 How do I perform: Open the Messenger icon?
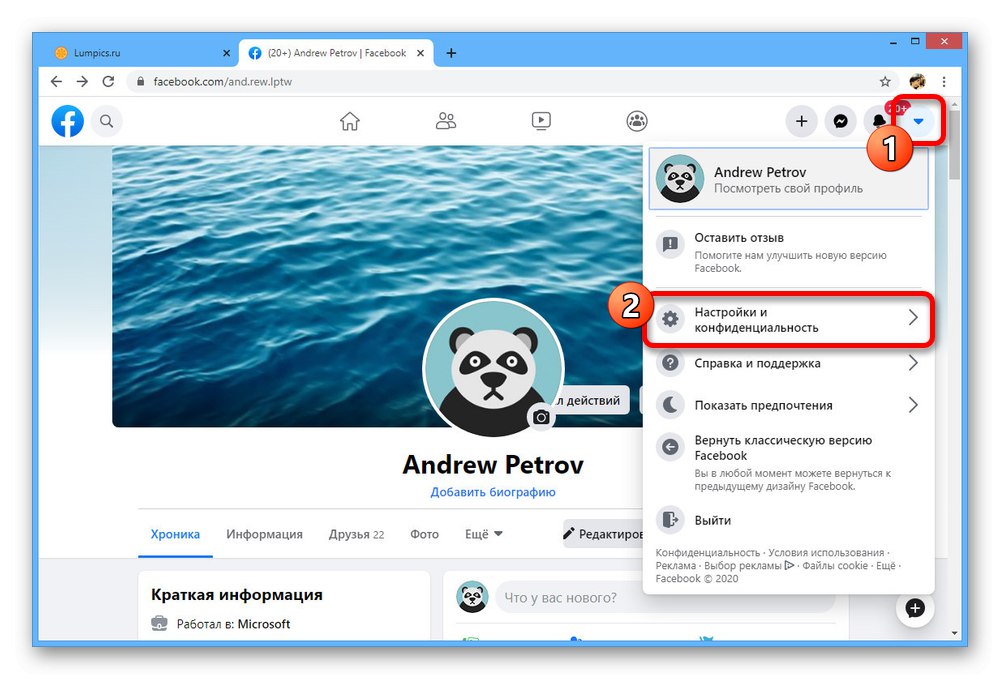pyautogui.click(x=841, y=121)
